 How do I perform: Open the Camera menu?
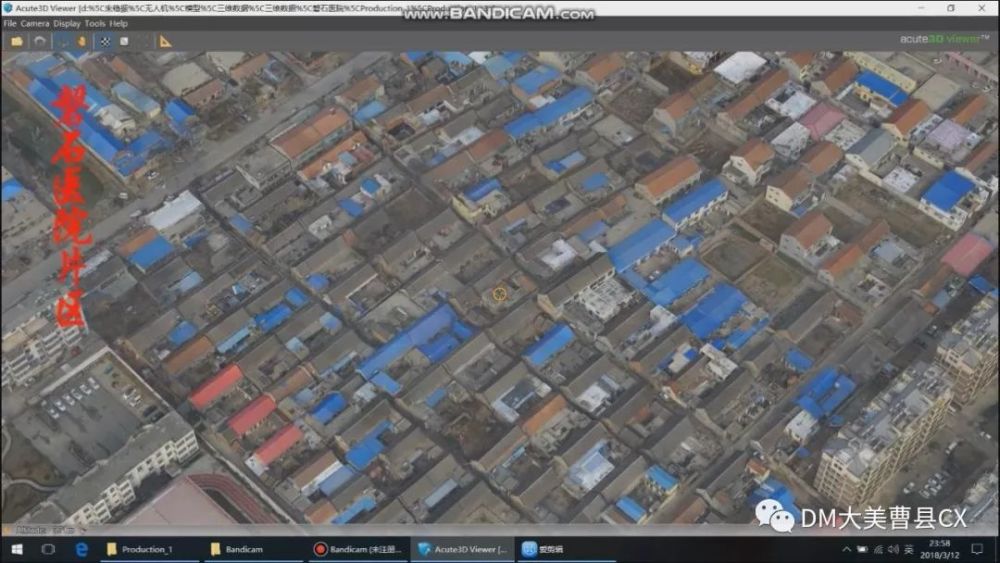click(x=34, y=24)
